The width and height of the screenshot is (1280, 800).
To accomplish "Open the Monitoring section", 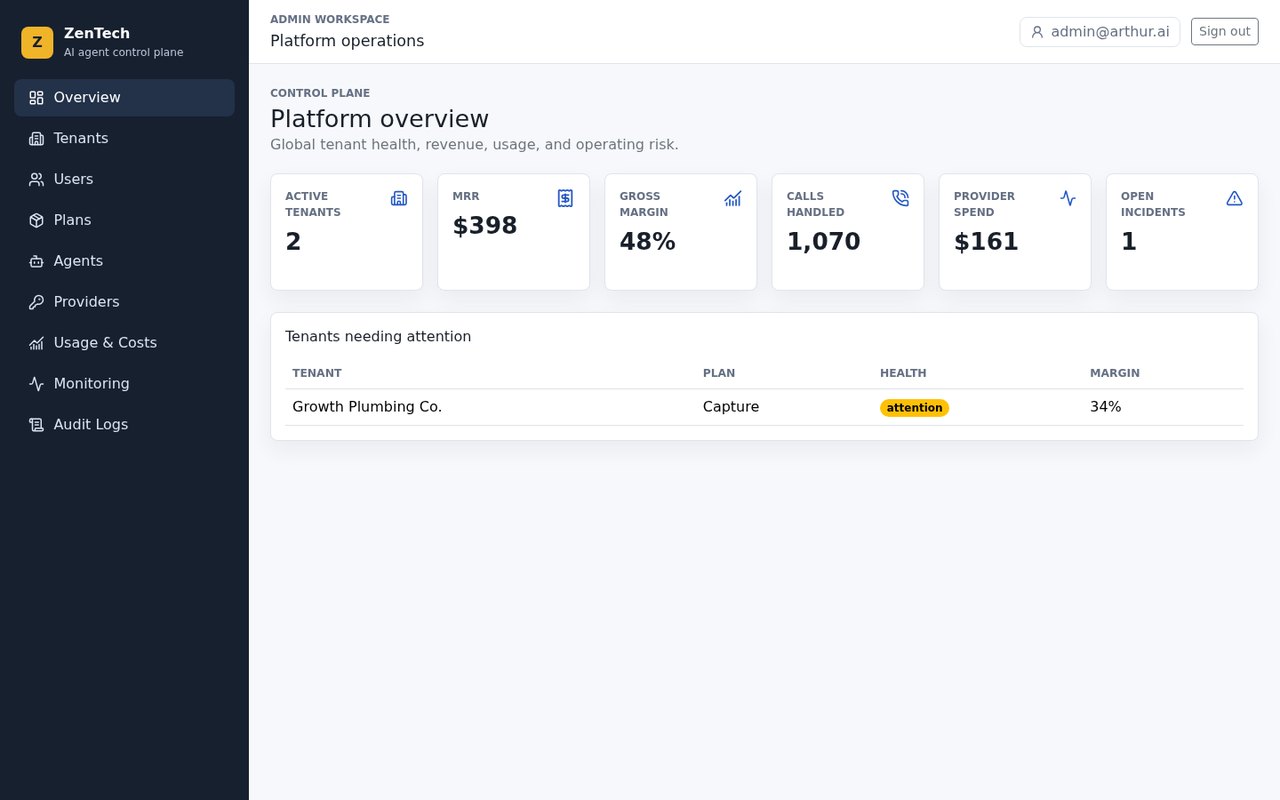I will (x=124, y=385).
